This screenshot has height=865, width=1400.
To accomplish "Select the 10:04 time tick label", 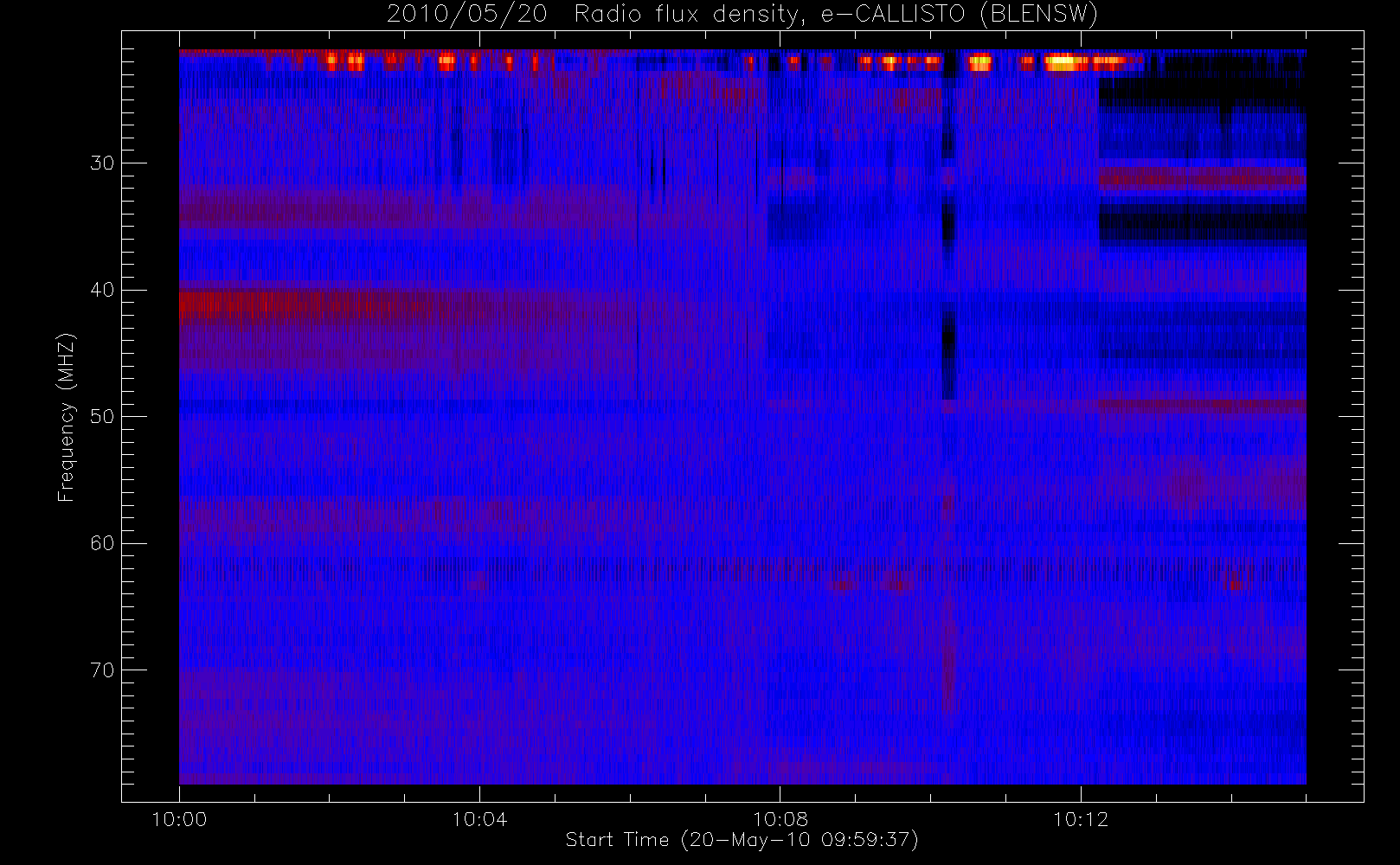I will [x=479, y=819].
